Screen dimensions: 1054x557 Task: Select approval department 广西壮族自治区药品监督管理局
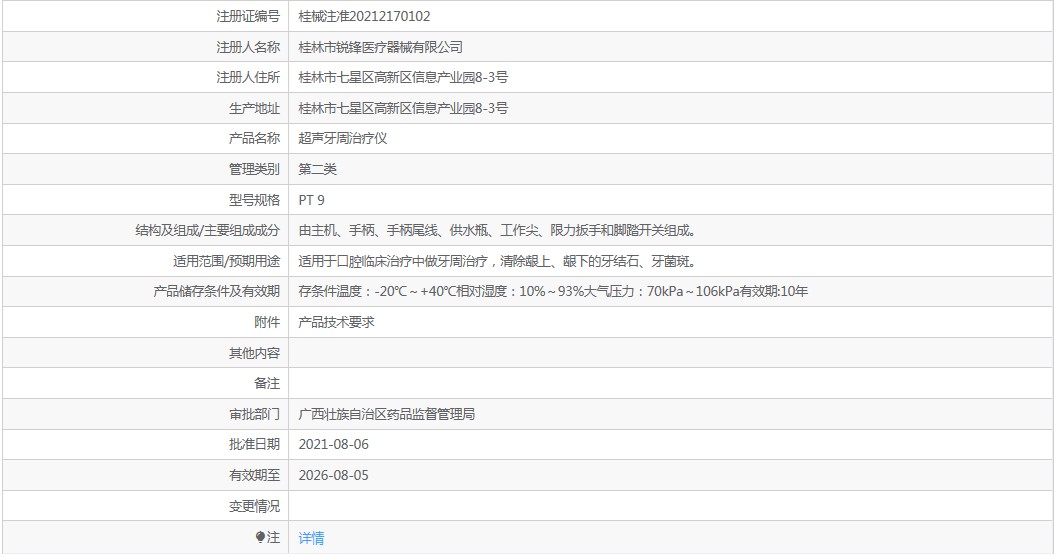click(387, 415)
